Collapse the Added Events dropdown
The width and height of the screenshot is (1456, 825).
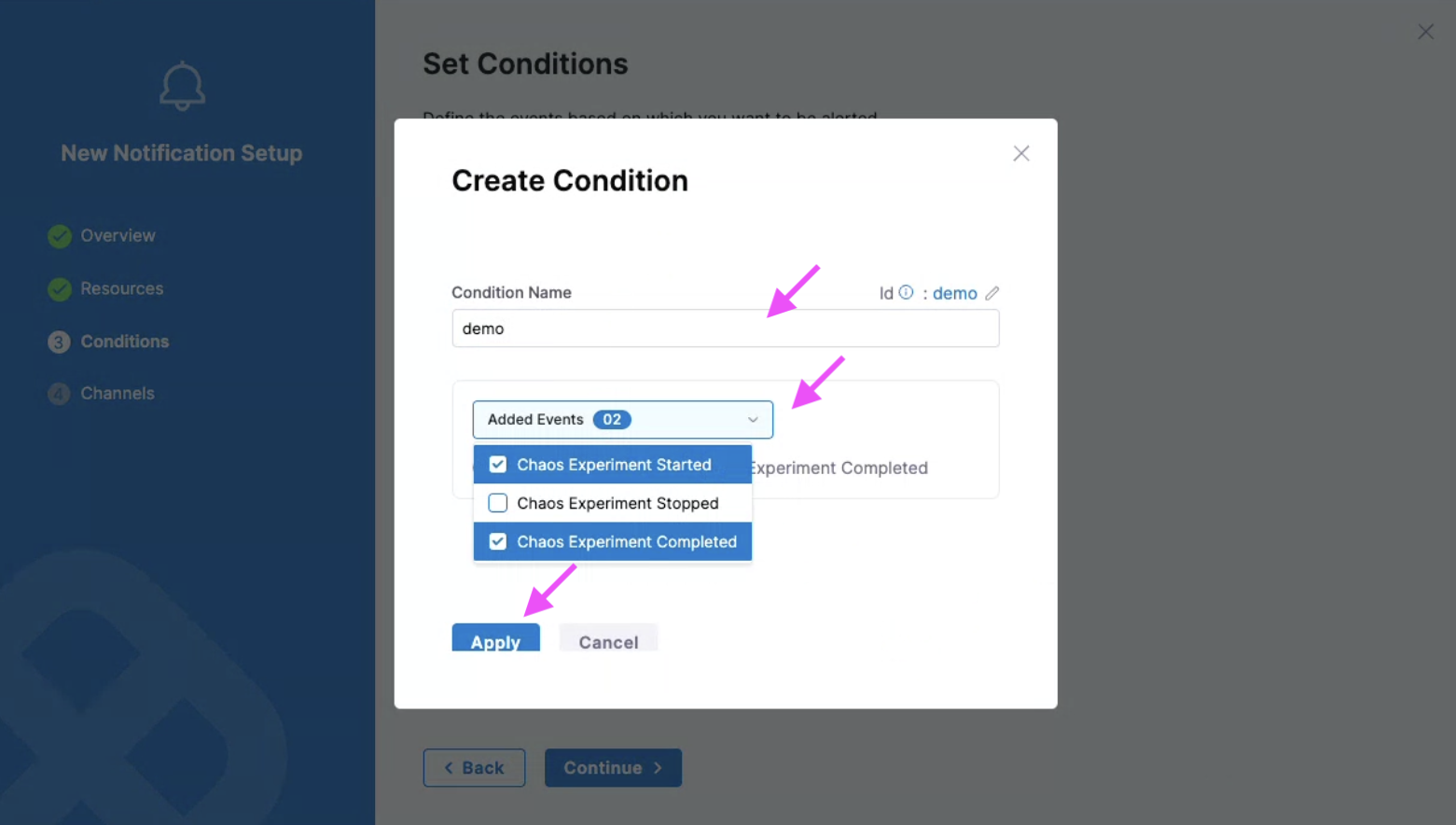click(622, 420)
